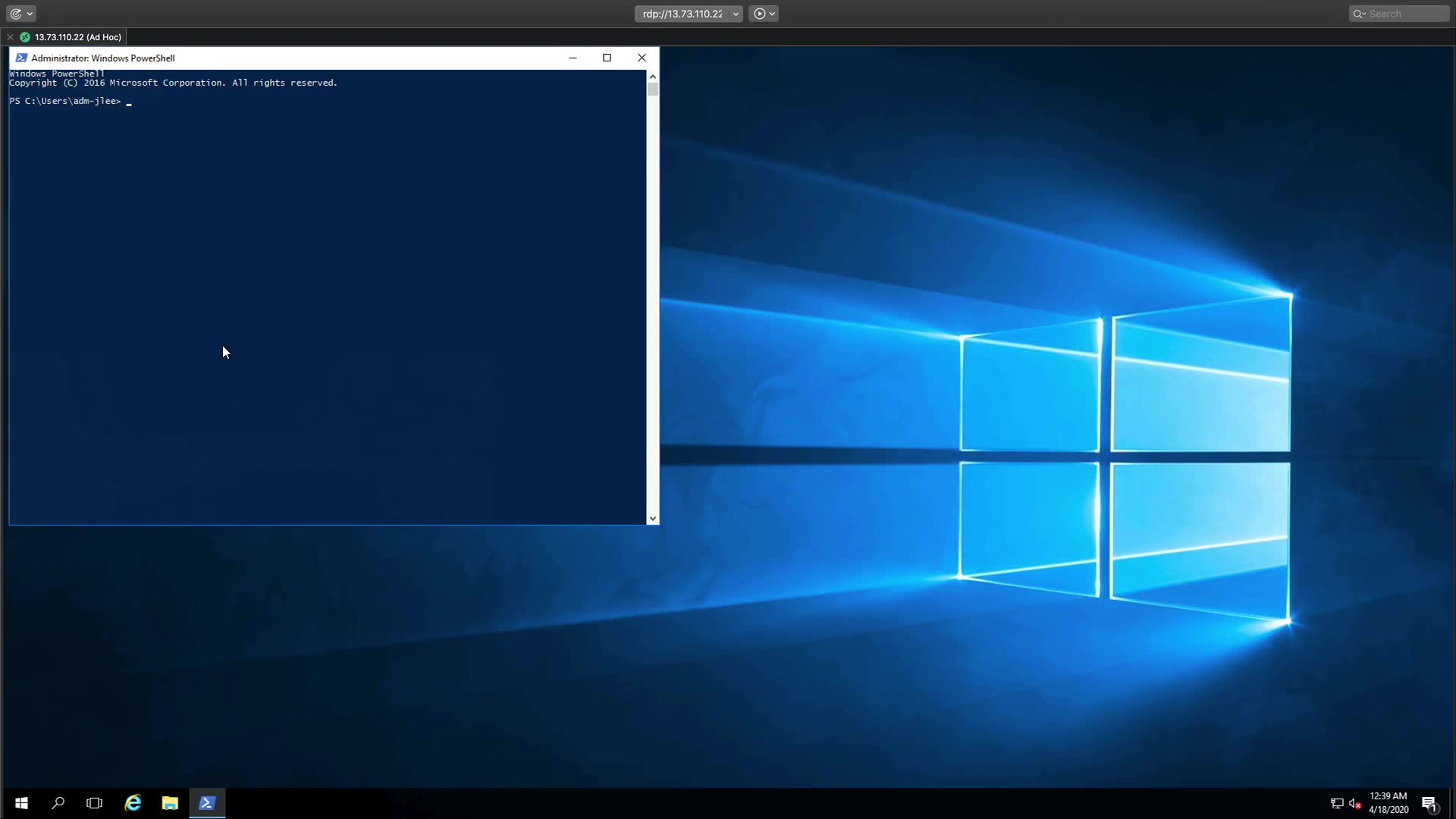Select the 13.73.110.22 (Ad Hoc) tab
Image resolution: width=1456 pixels, height=819 pixels.
tap(77, 37)
